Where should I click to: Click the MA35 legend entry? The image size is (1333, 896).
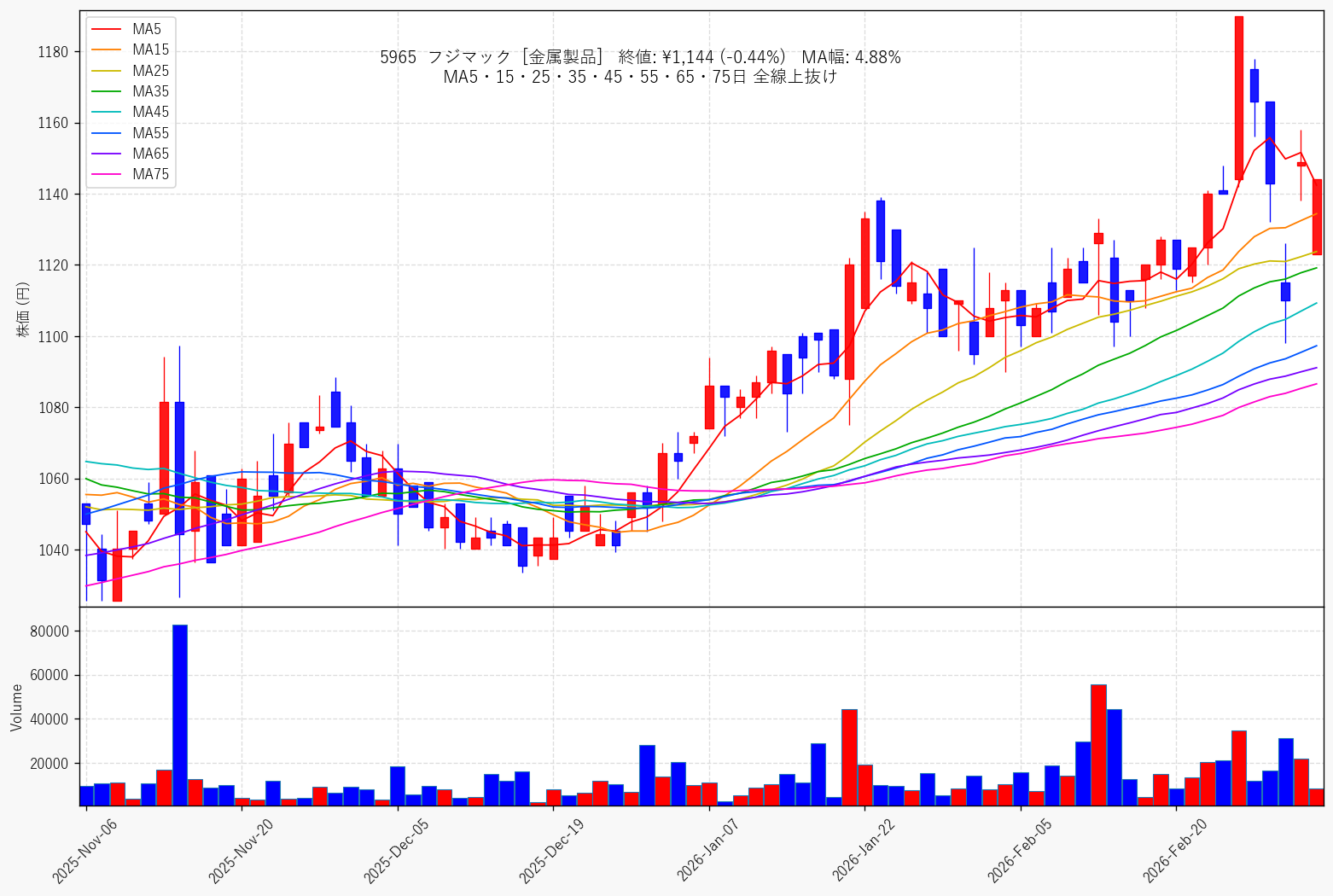[130, 92]
